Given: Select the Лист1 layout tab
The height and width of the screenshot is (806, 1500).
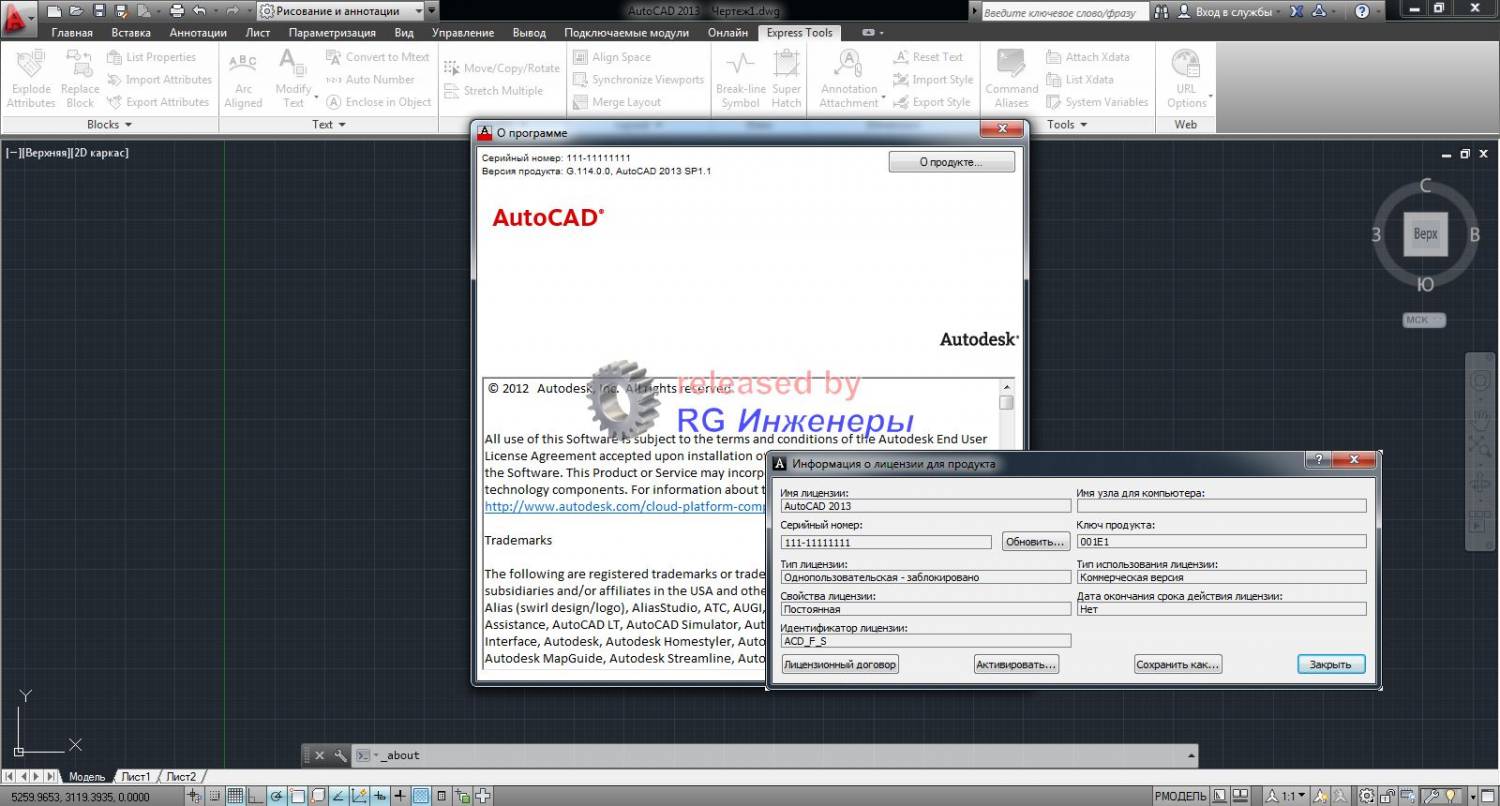Looking at the screenshot, I should coord(135,776).
